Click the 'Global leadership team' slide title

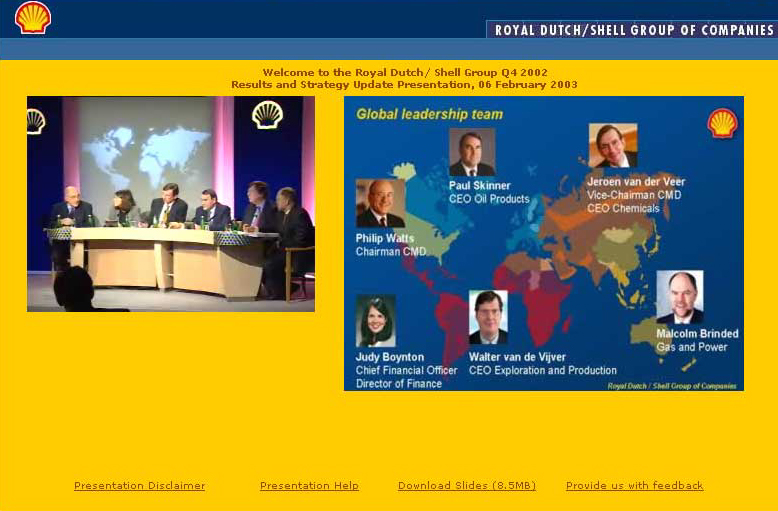(430, 115)
